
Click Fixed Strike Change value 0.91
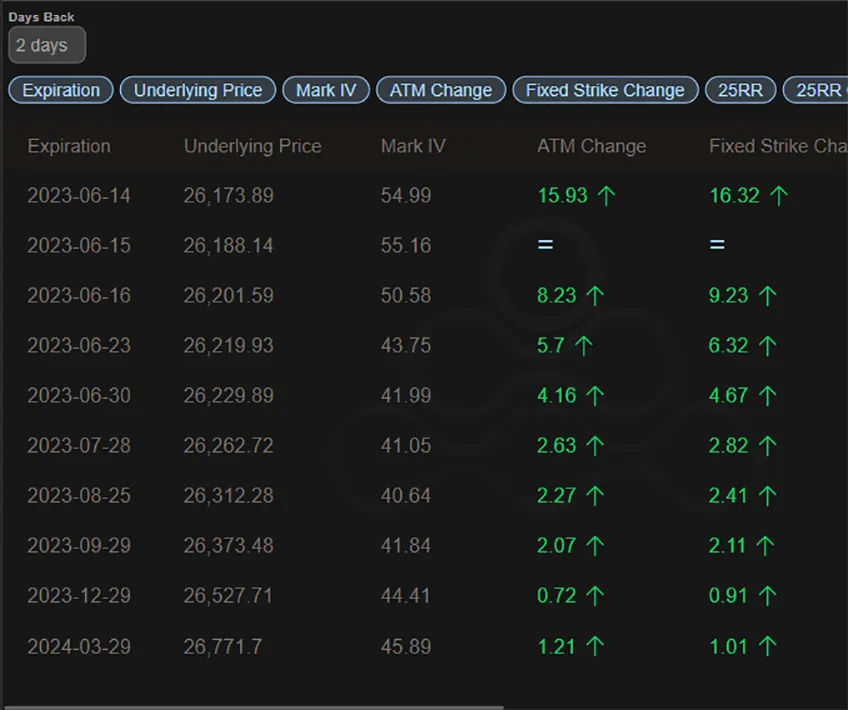(x=728, y=595)
